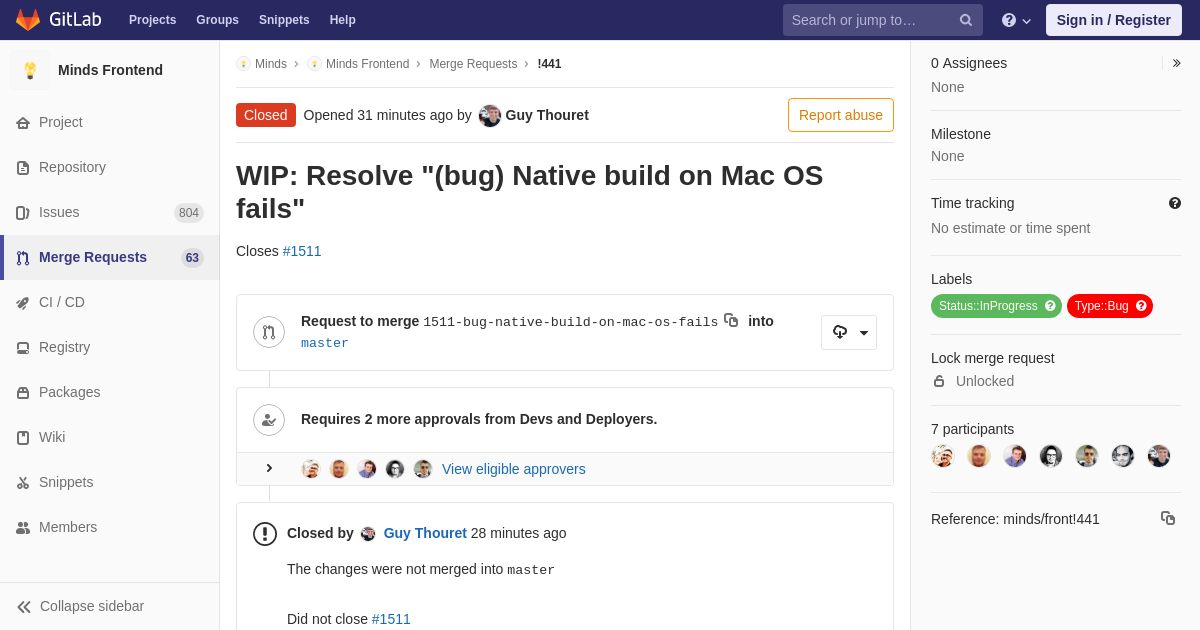Image resolution: width=1200 pixels, height=630 pixels.
Task: Click the first participant avatar in sidebar
Action: [943, 456]
